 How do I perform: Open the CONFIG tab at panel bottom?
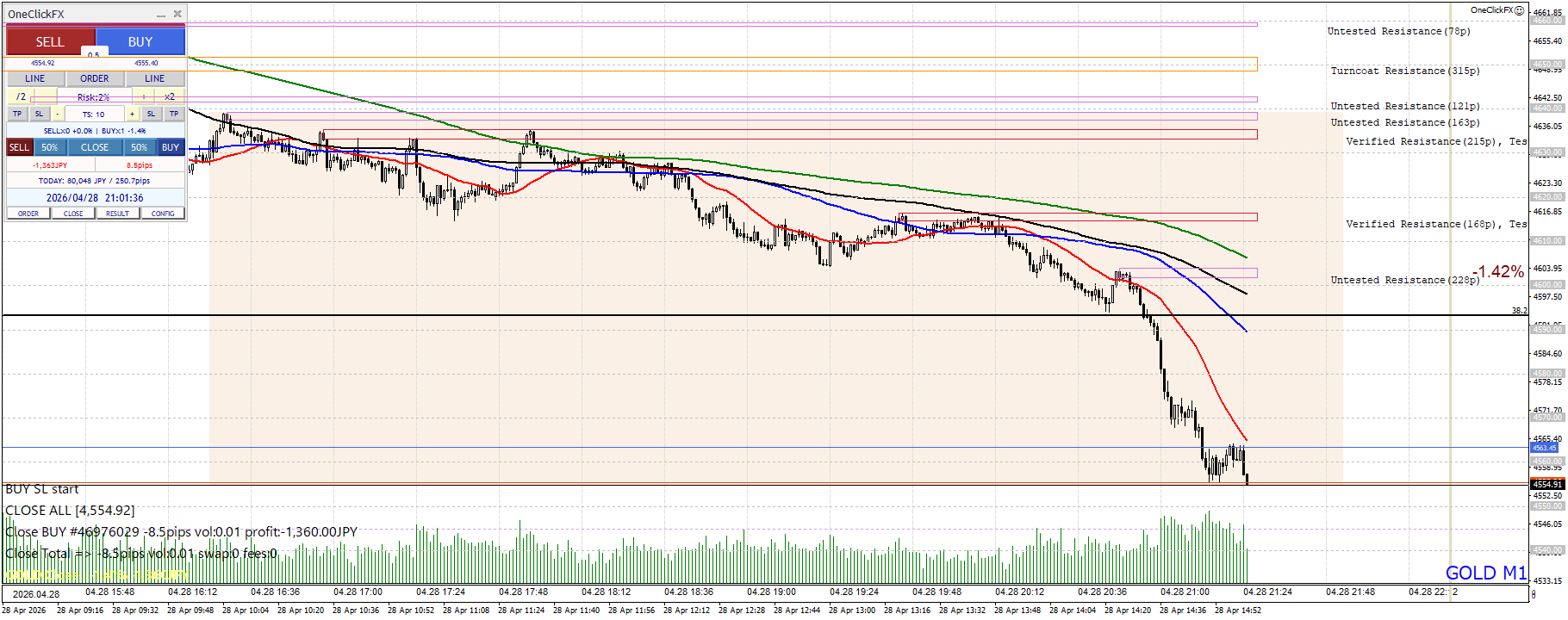[163, 214]
